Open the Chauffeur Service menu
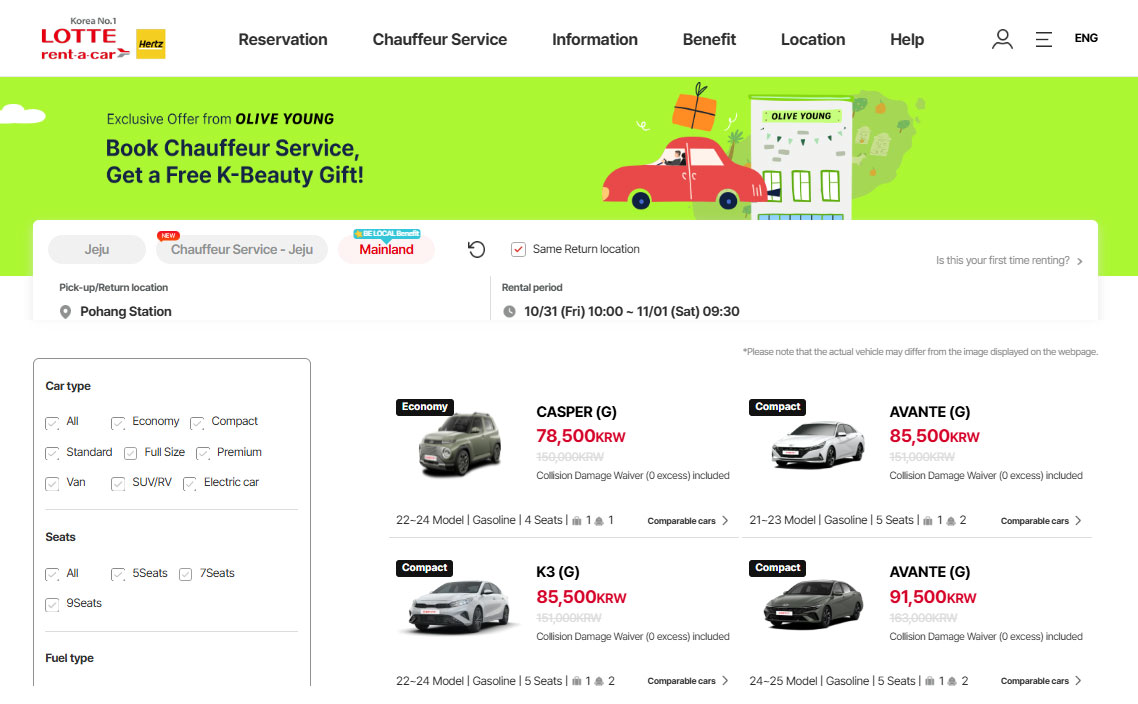Screen dimensions: 1138x704 (440, 39)
